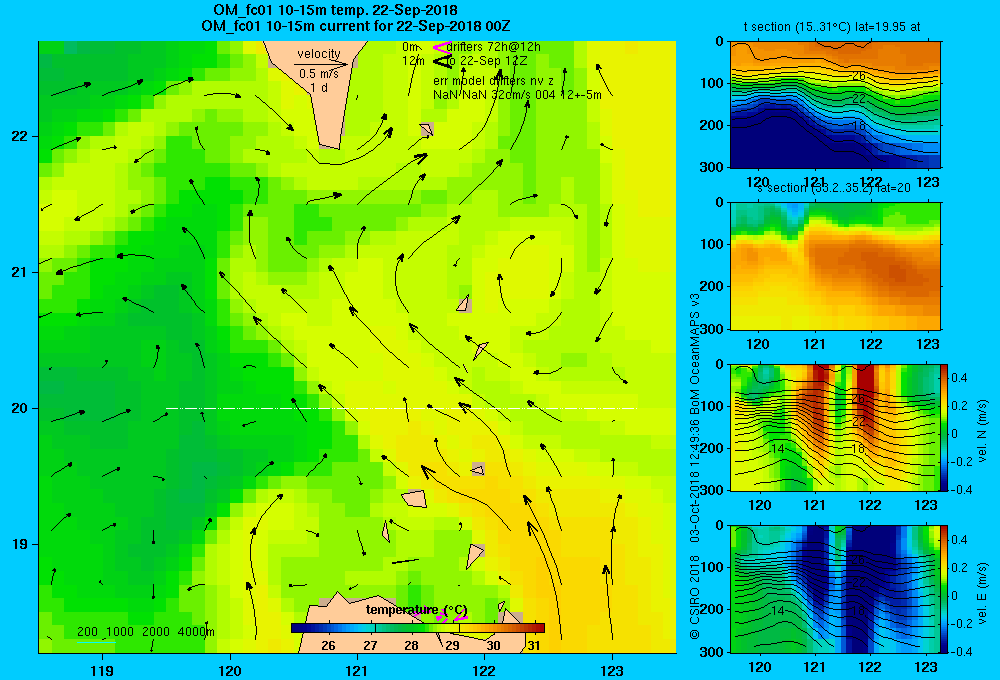
Task: Open the eastward velocity section panel
Action: pos(835,589)
